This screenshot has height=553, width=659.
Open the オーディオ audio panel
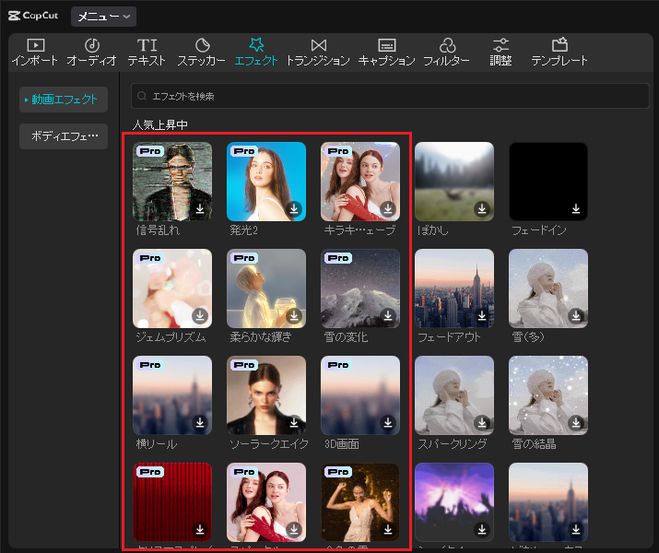pyautogui.click(x=91, y=52)
